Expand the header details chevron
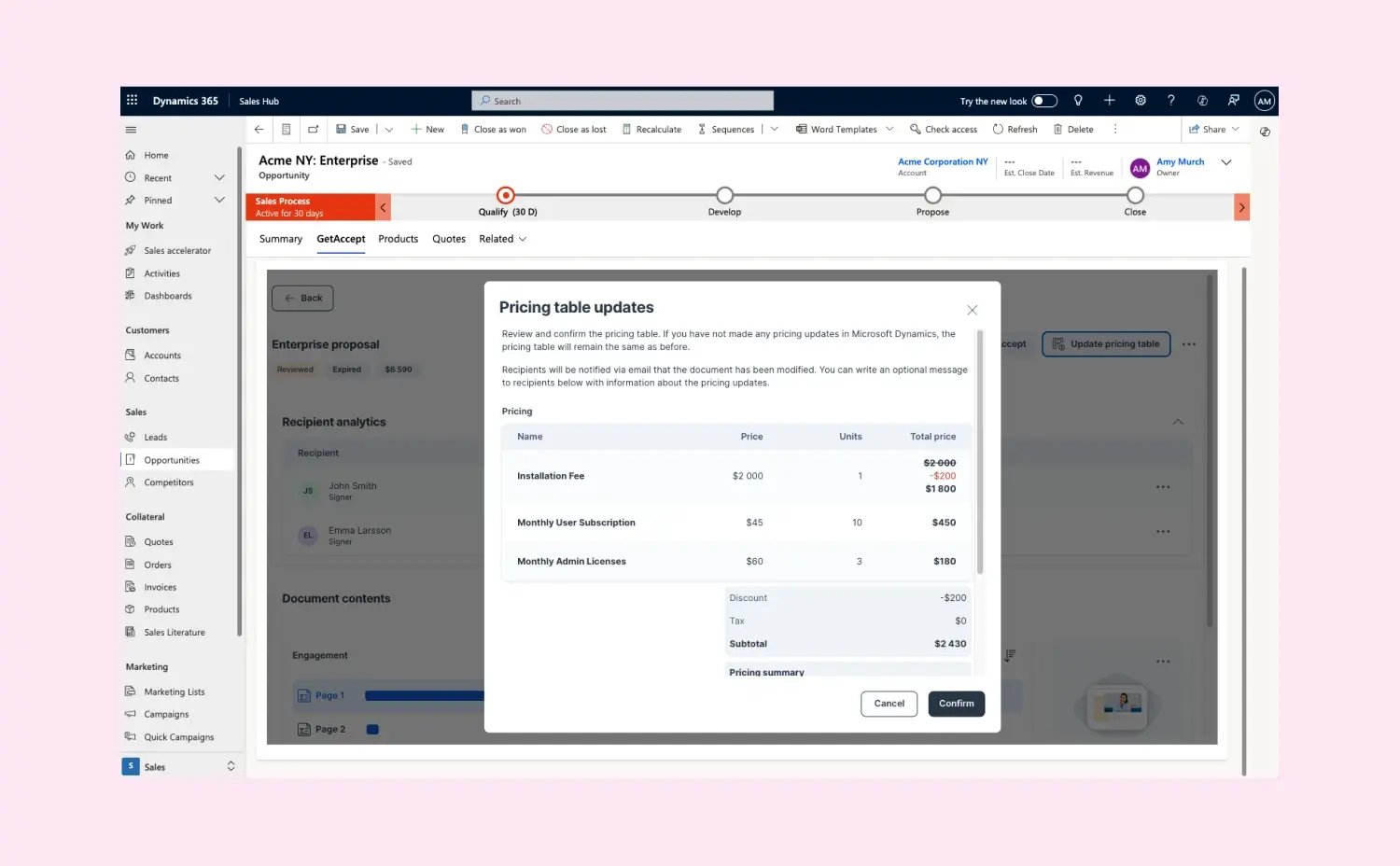The width and height of the screenshot is (1400, 866). (1226, 162)
